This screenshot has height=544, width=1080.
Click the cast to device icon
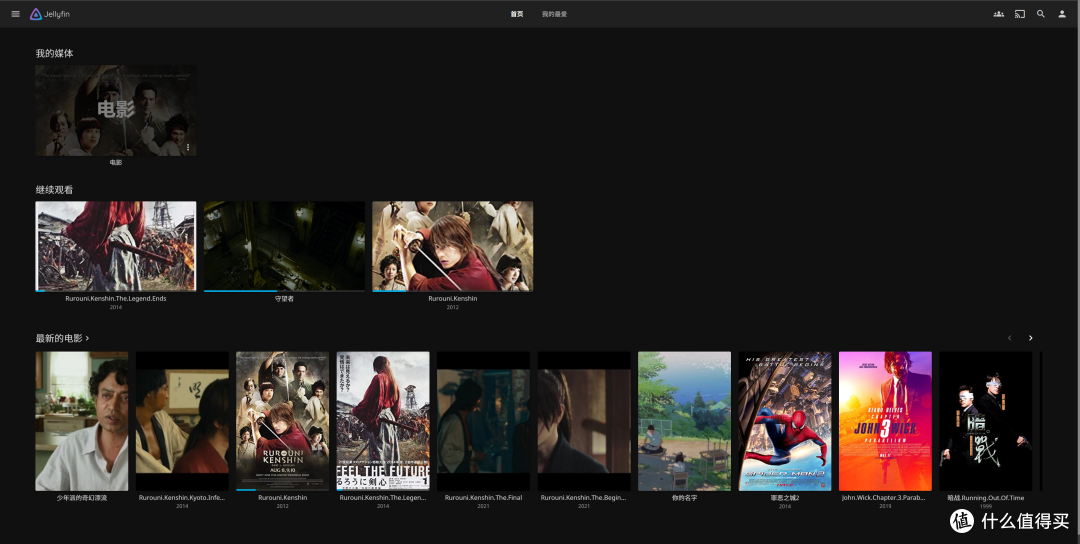click(x=1020, y=14)
